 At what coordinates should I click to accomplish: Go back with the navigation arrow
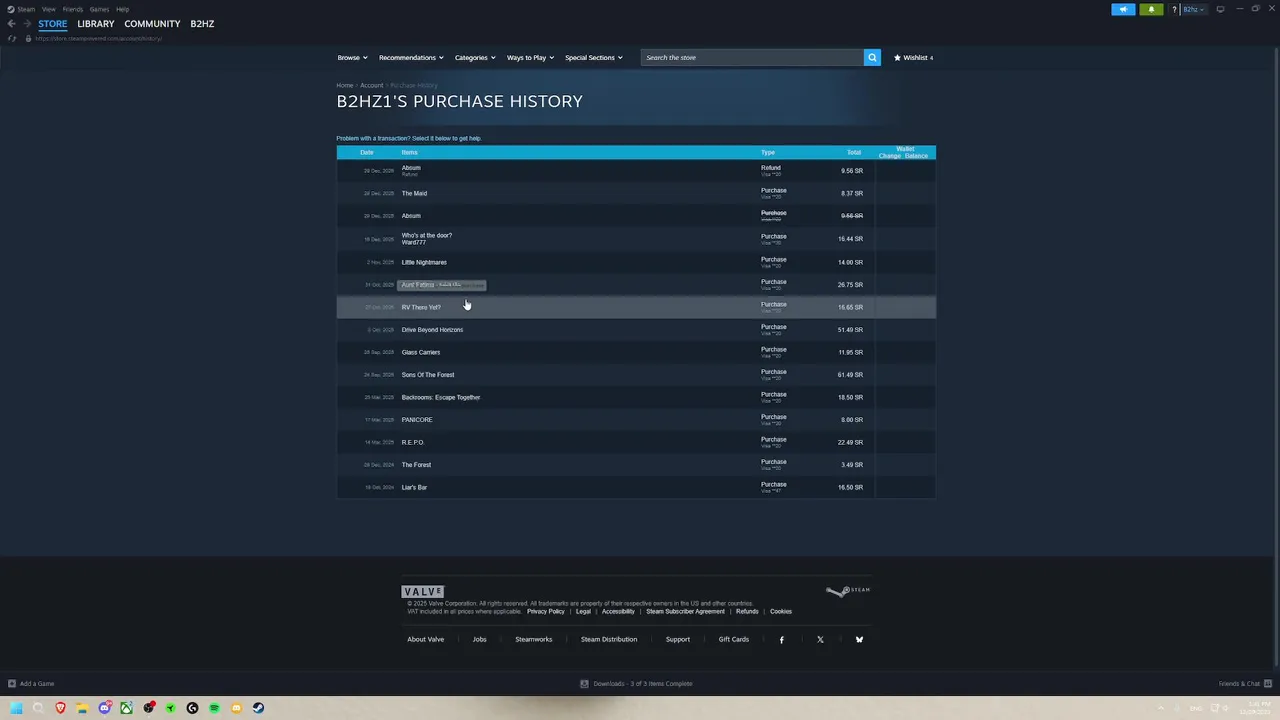(11, 24)
